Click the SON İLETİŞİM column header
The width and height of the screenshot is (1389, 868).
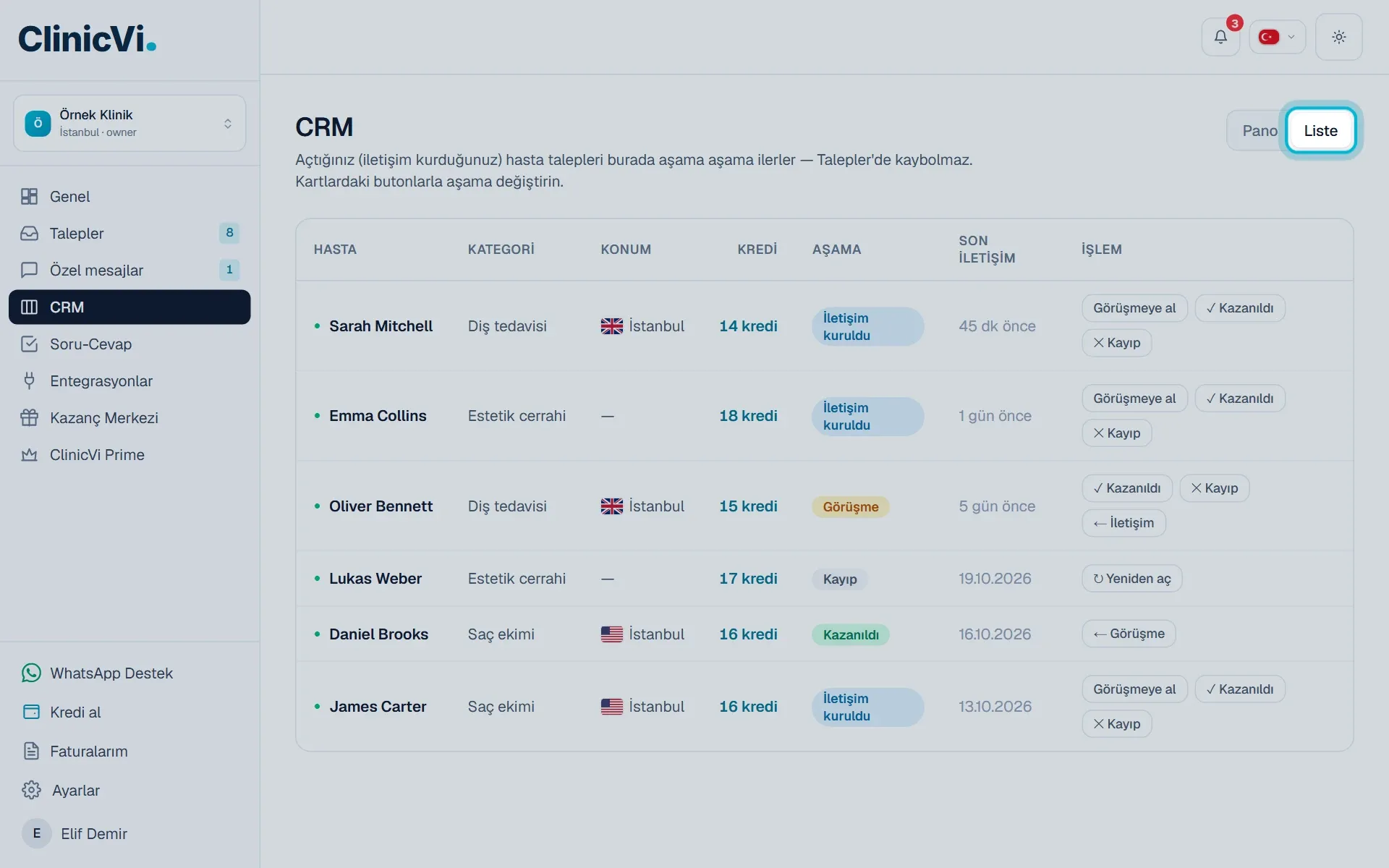coord(987,250)
